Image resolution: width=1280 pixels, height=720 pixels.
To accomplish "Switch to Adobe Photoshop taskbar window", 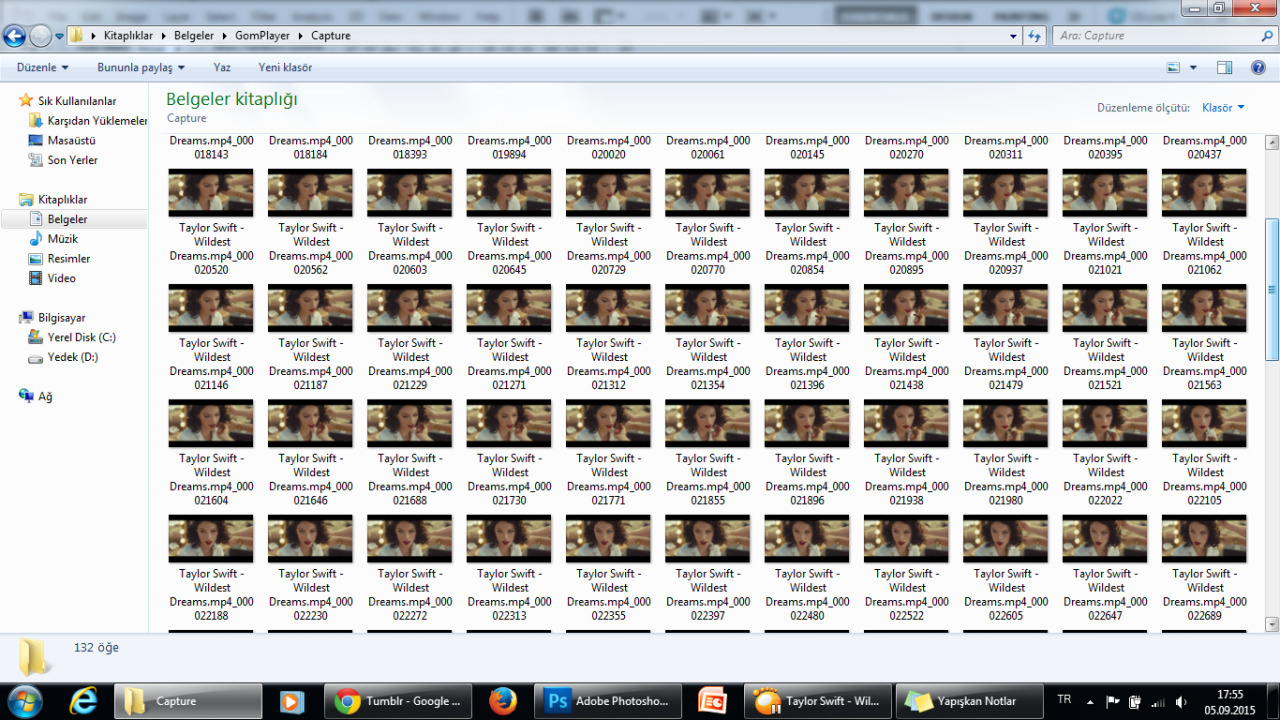I will coord(608,701).
